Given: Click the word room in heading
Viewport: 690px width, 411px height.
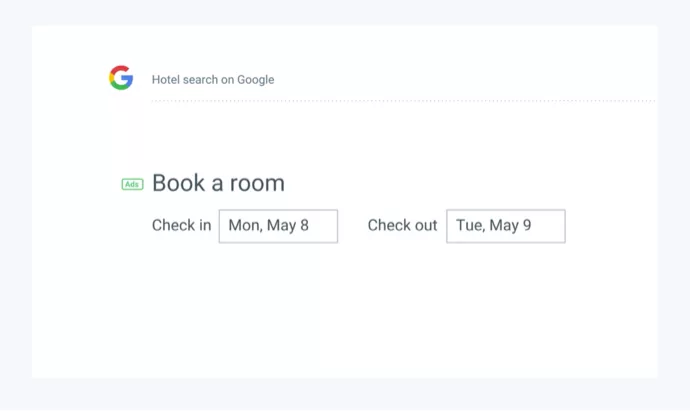Looking at the screenshot, I should point(257,184).
